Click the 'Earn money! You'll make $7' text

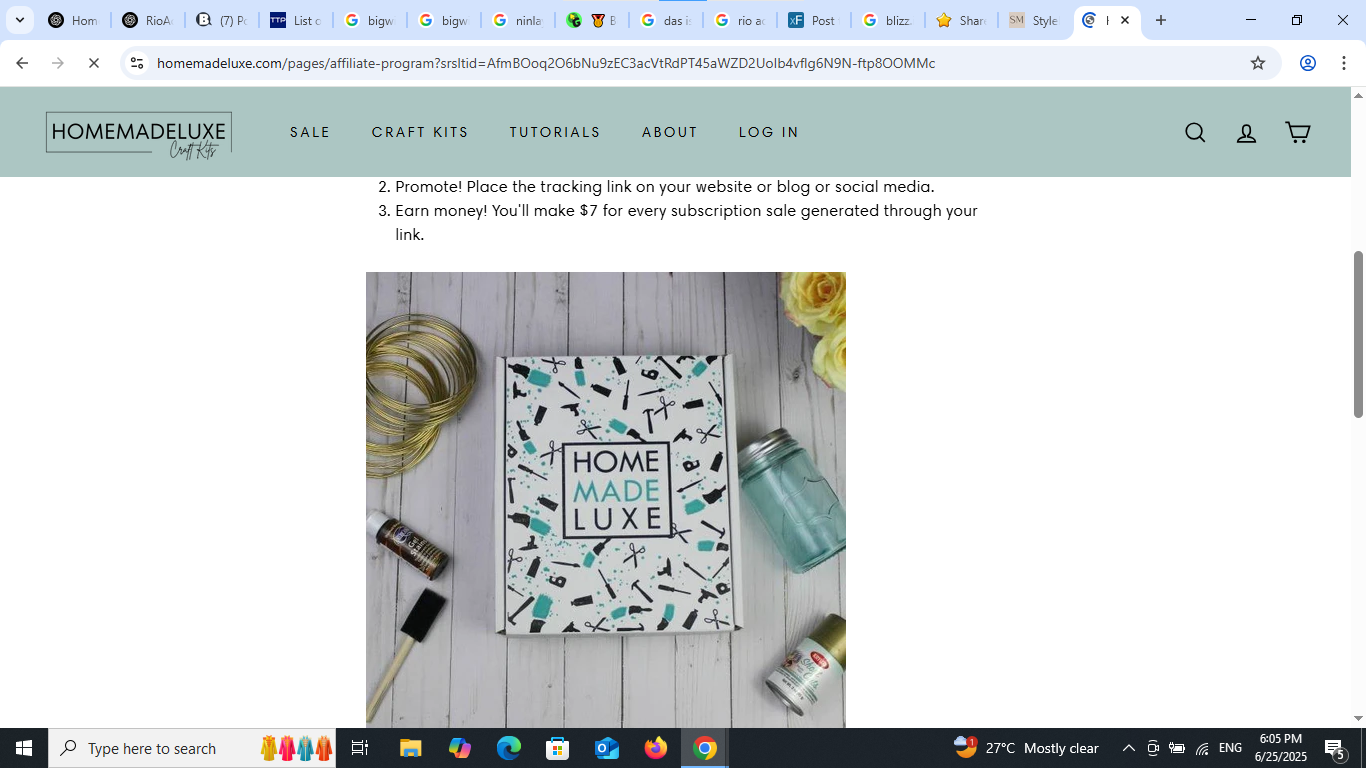pos(686,223)
